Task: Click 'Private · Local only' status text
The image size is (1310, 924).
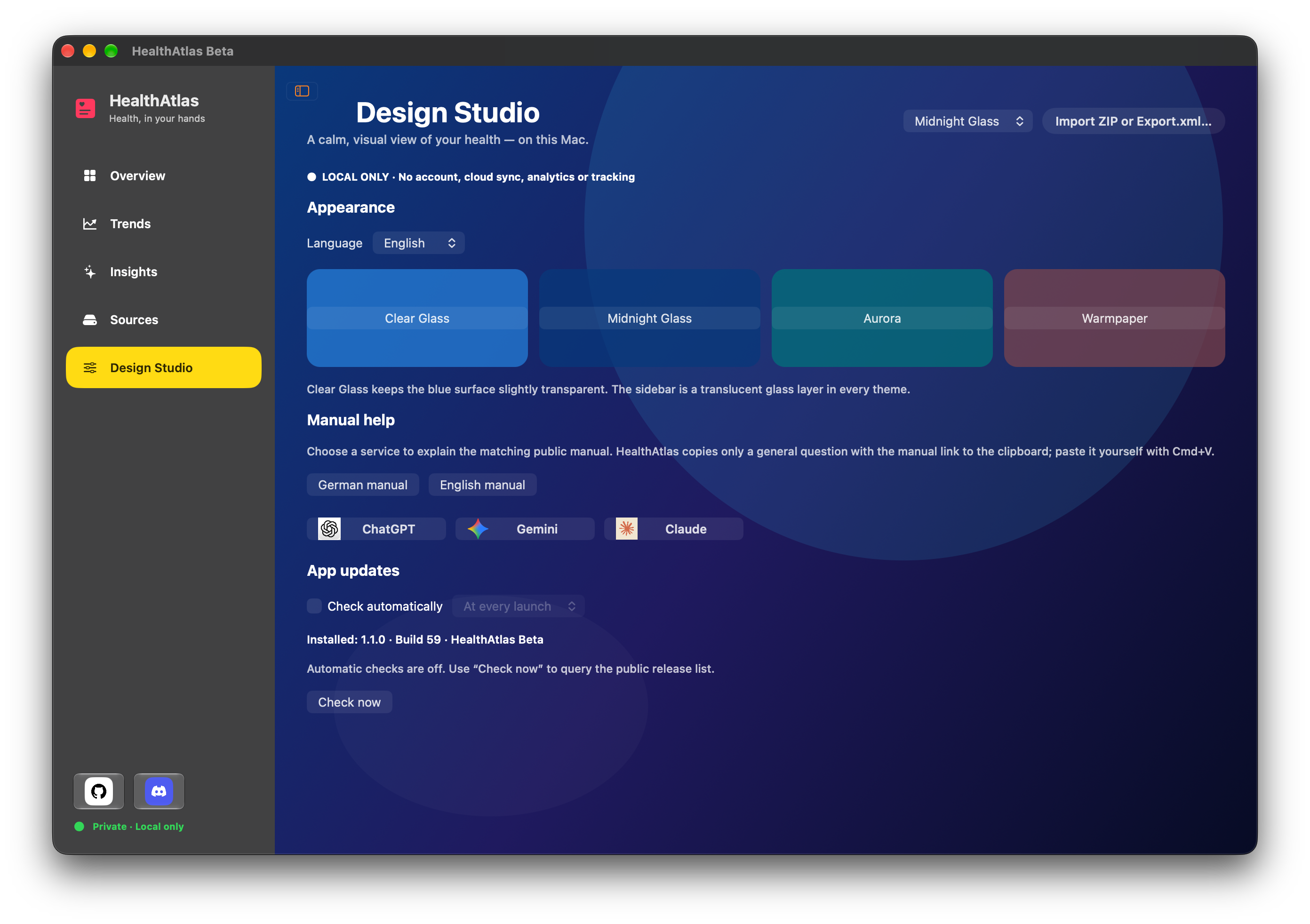Action: [x=138, y=827]
